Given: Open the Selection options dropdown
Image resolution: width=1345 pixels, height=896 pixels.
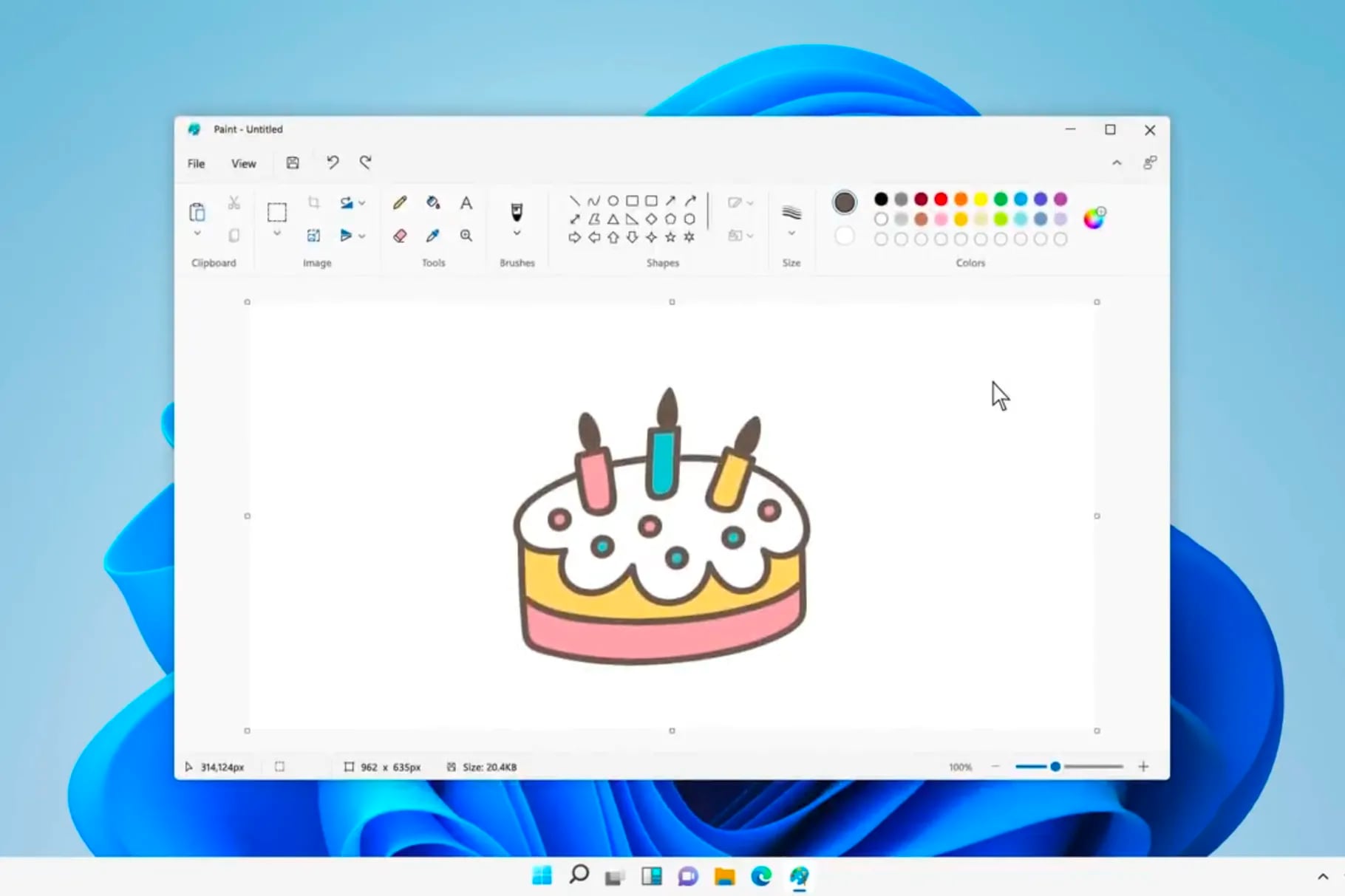Looking at the screenshot, I should pyautogui.click(x=277, y=233).
